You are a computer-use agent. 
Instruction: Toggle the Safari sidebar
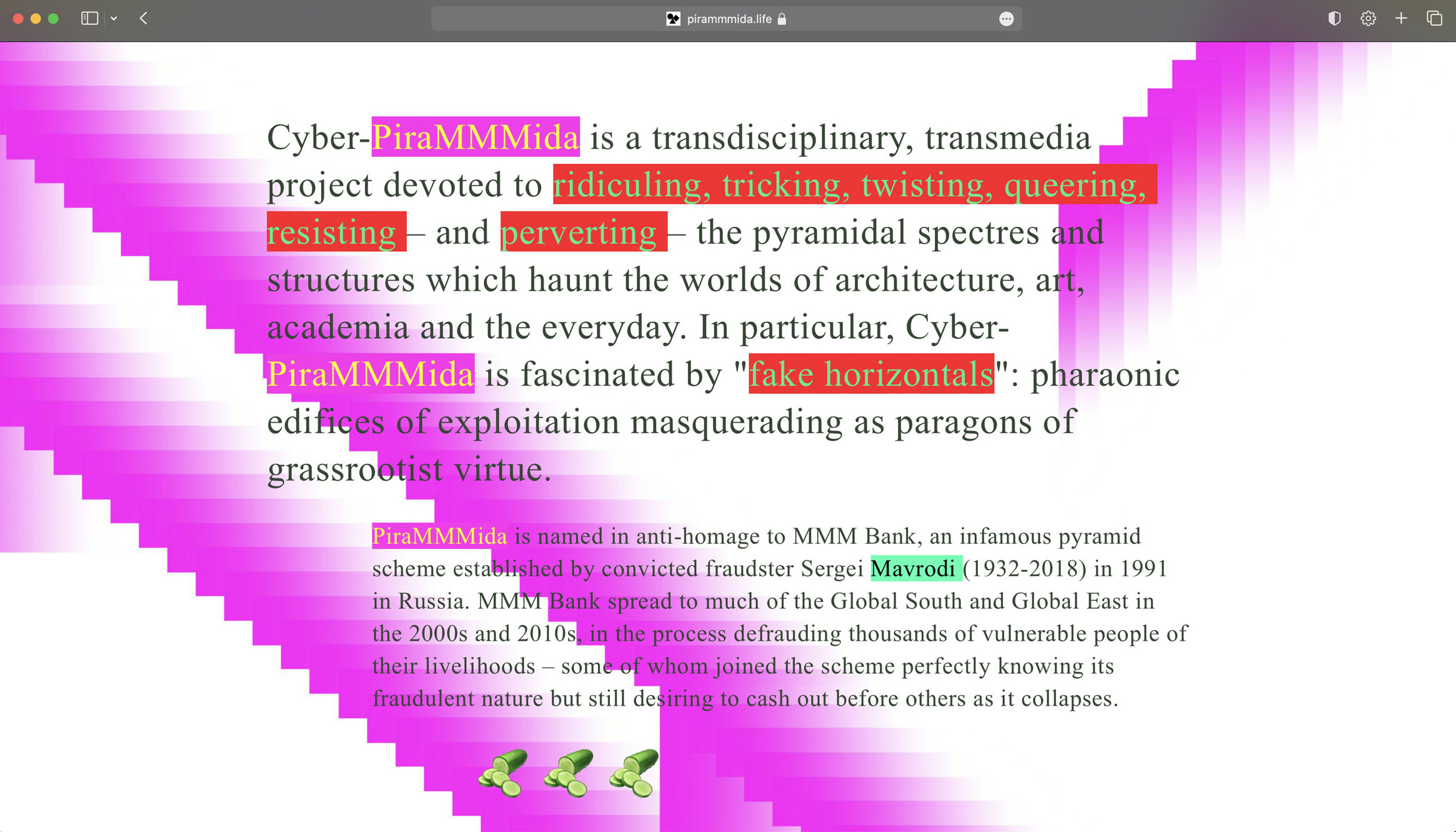[89, 19]
